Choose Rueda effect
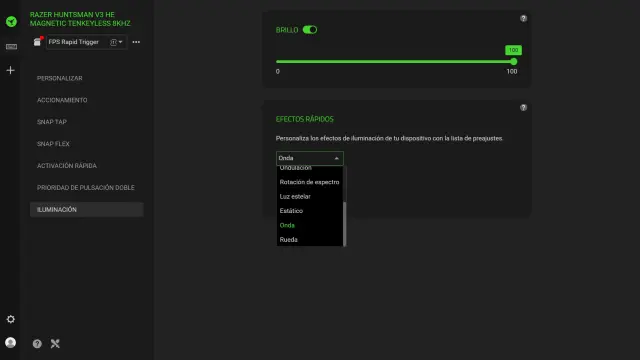Screen dimensions: 640x360 309,240
